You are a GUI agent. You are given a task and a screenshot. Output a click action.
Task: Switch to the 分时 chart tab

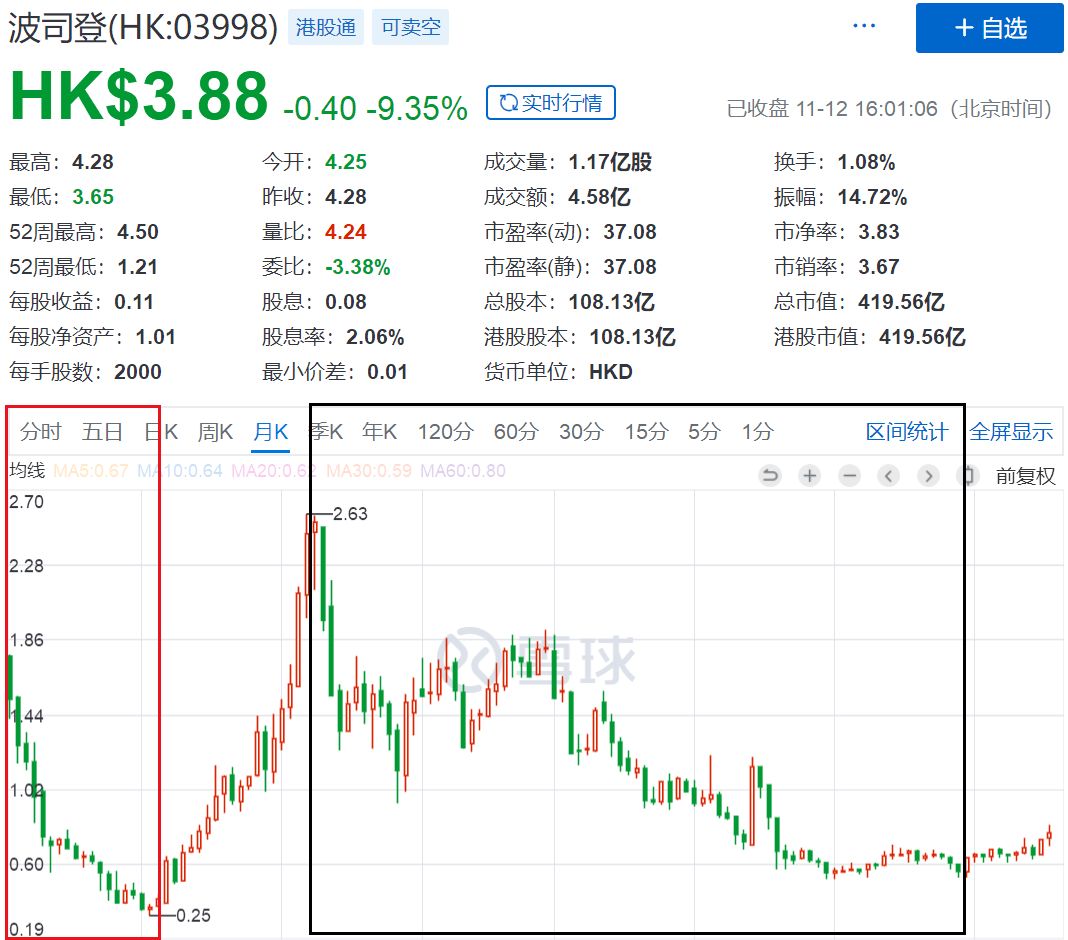click(x=40, y=431)
